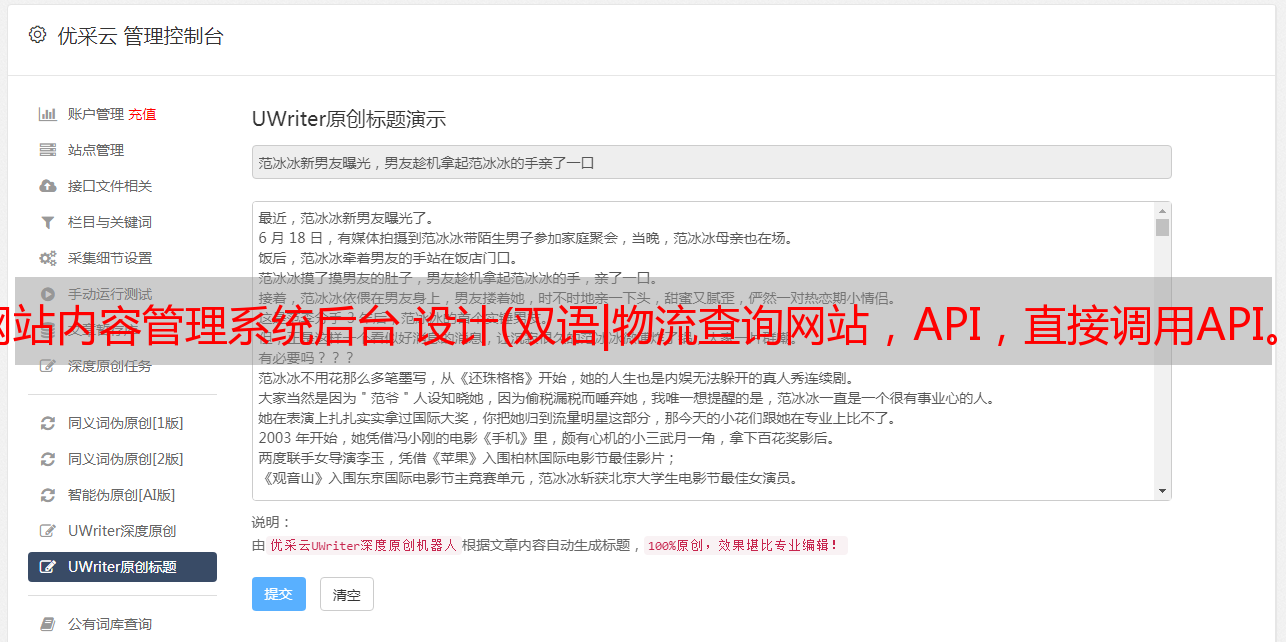Click the heading UWriter原创标题演示

coord(349,119)
